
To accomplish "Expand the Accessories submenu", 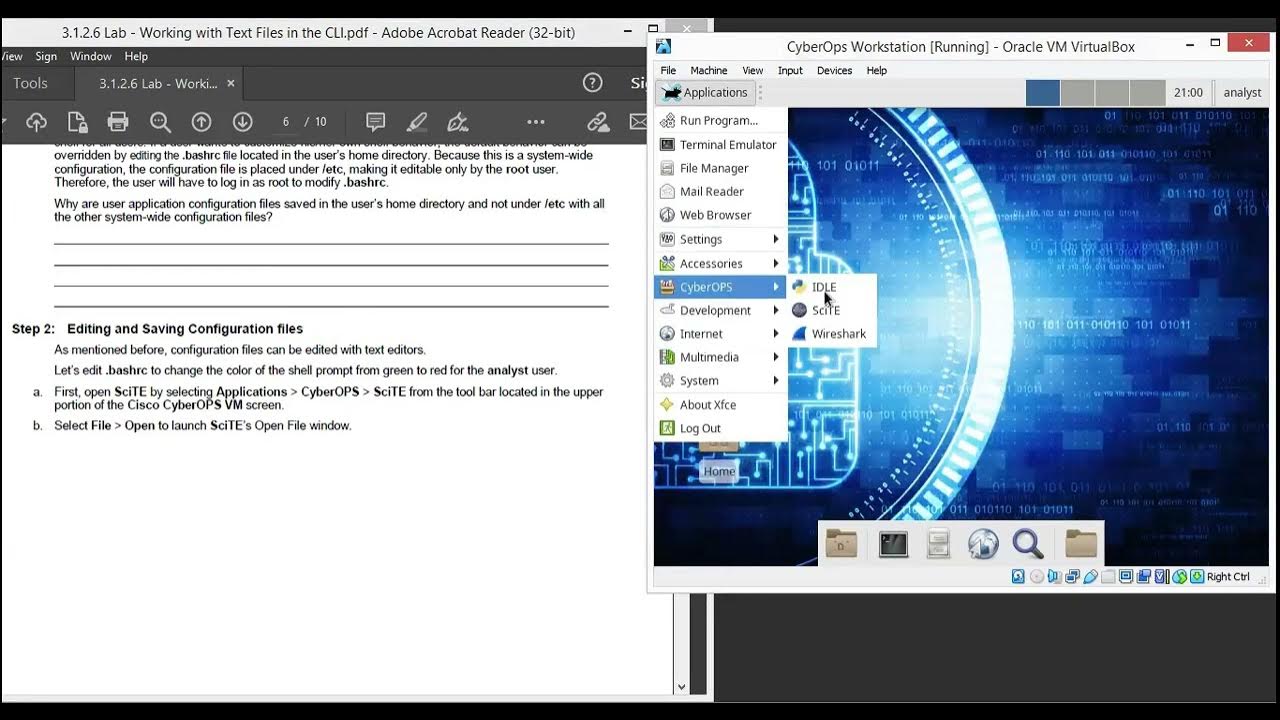I will click(721, 263).
